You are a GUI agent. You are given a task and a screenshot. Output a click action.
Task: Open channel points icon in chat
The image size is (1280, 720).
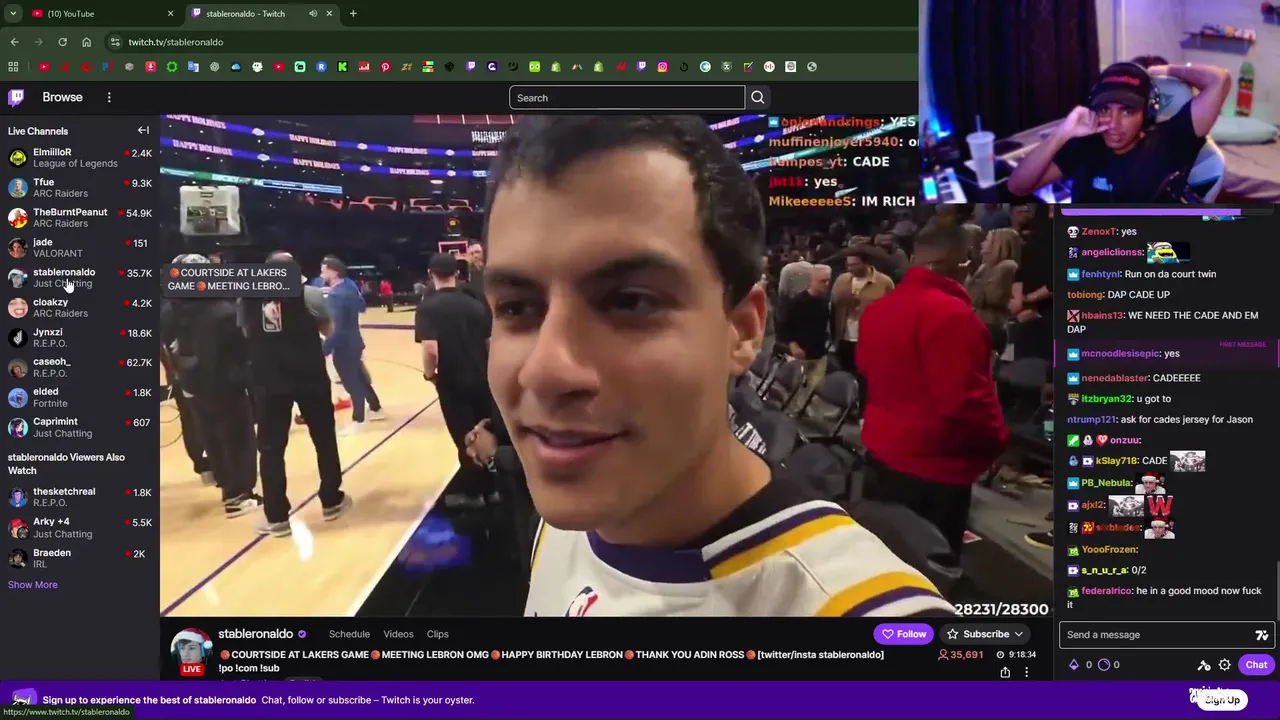tap(1104, 665)
